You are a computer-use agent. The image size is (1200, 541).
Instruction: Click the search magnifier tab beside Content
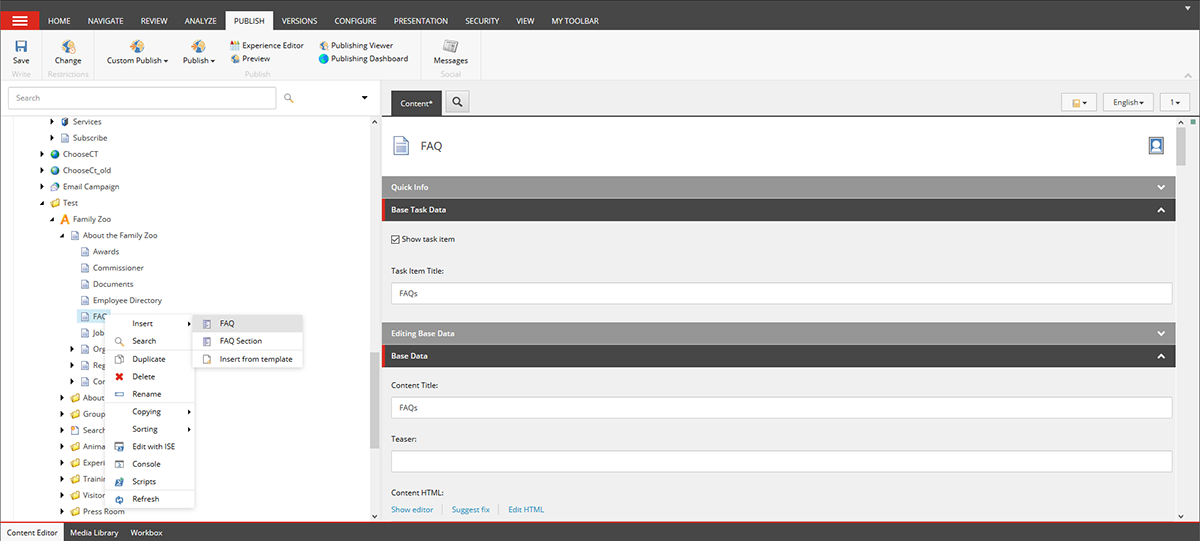point(457,102)
